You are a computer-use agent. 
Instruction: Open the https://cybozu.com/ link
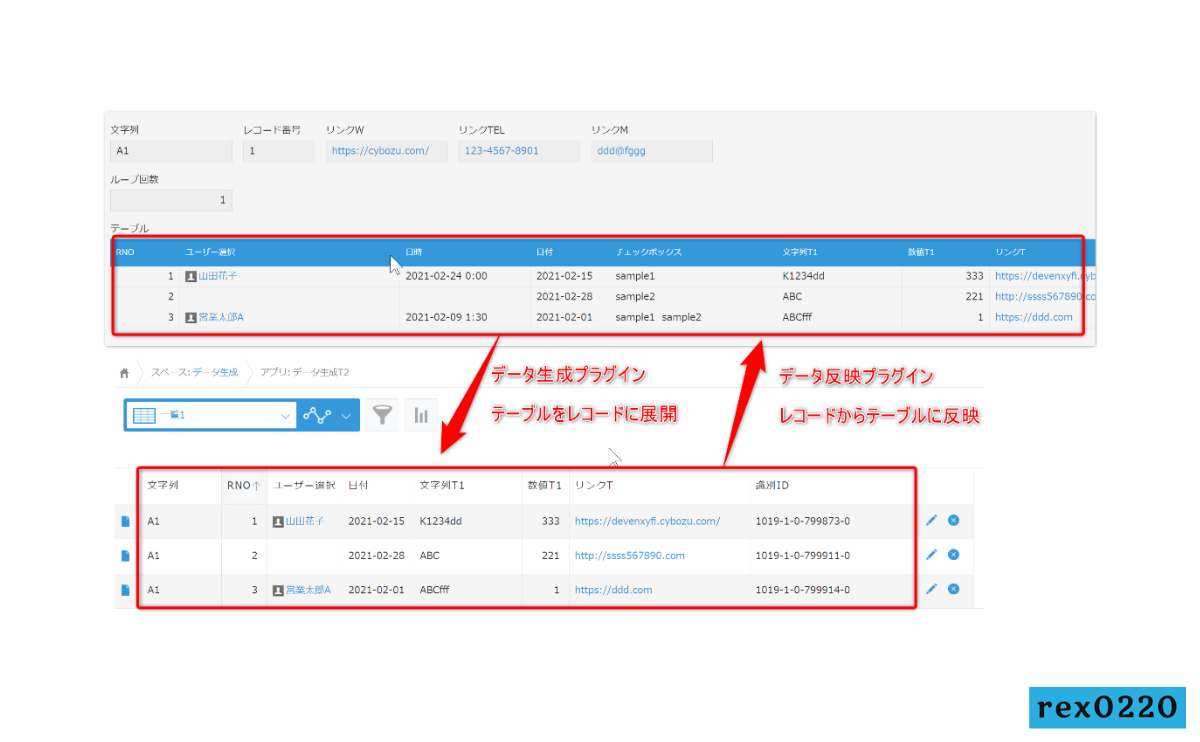(380, 151)
